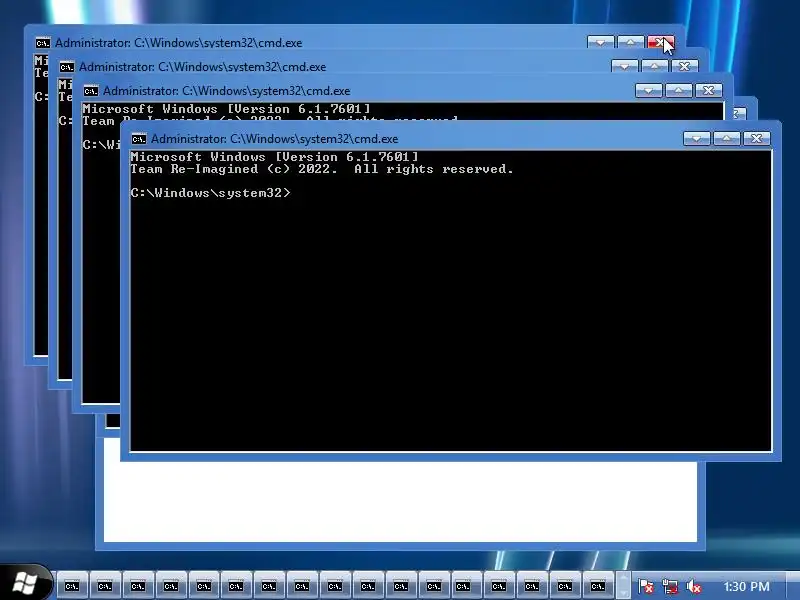Click 'Team Re-Imagined (c) 2022' line in frontmost console
Viewport: 800px width, 600px height.
322,169
